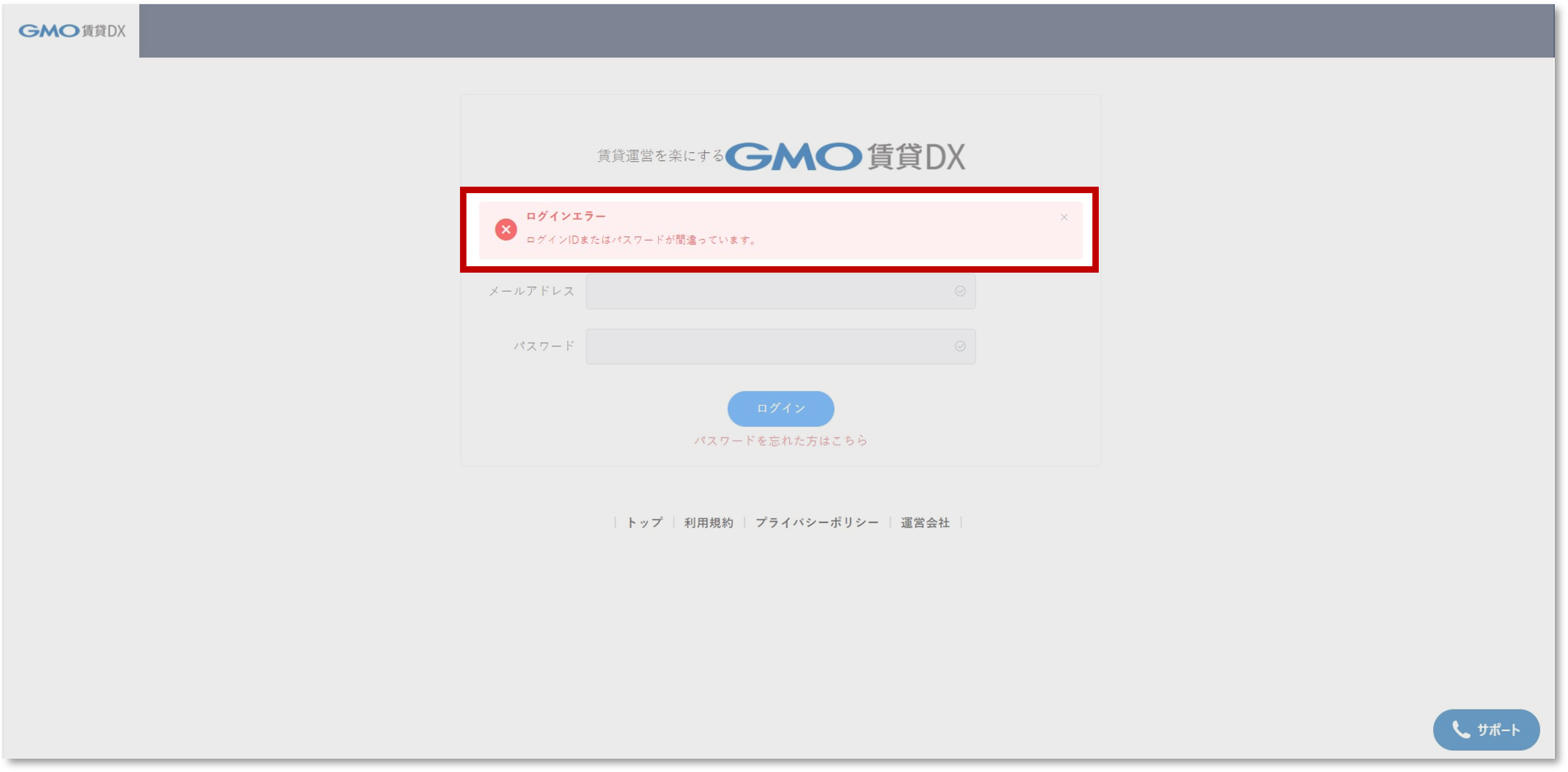This screenshot has width=1568, height=772.
Task: Open the サポート chat button
Action: point(1486,729)
